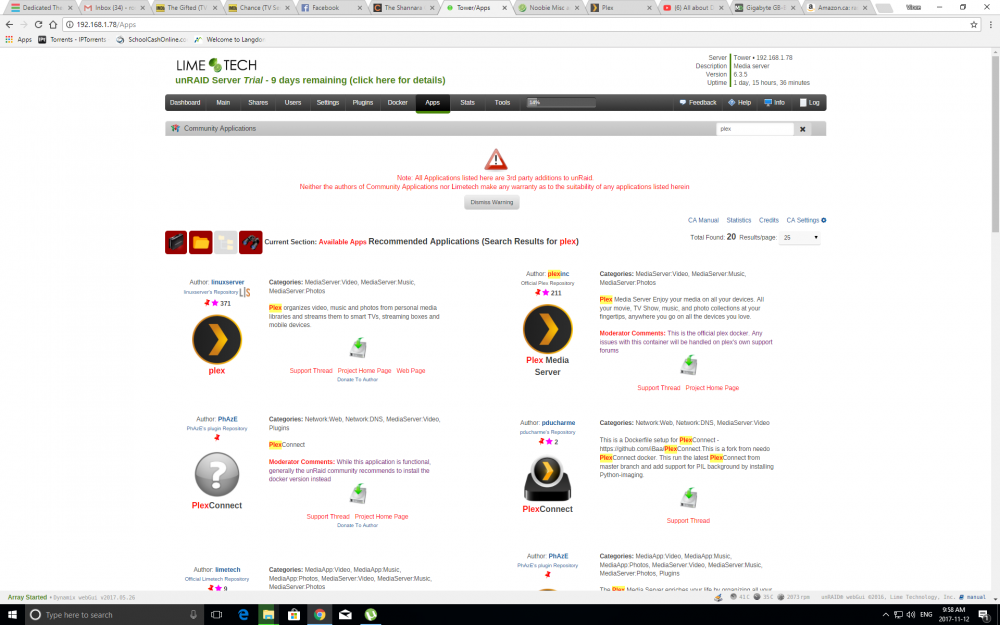1000x625 pixels.
Task: Open the Docker menu tab
Action: tap(397, 103)
